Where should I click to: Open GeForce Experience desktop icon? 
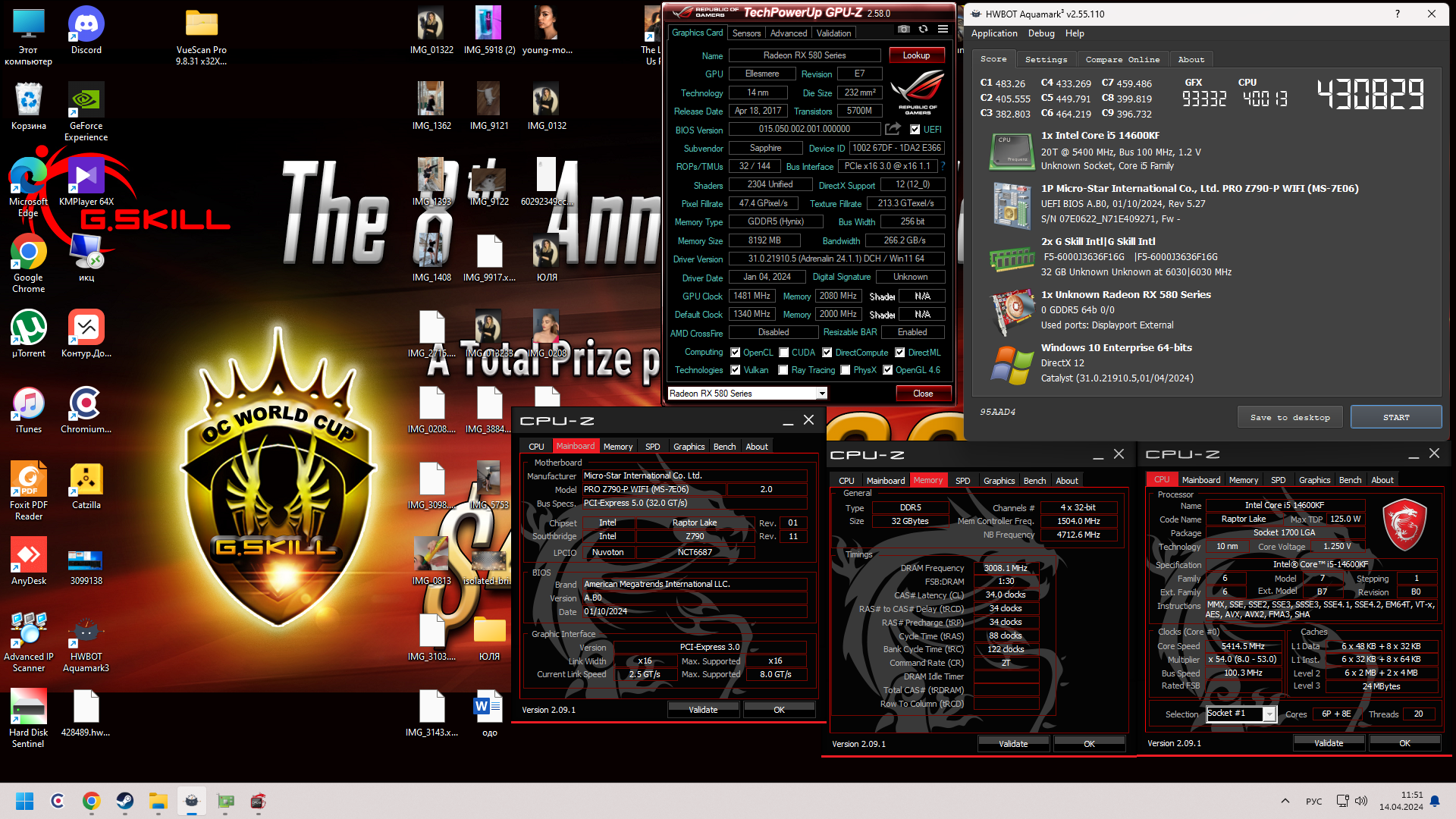click(x=86, y=111)
